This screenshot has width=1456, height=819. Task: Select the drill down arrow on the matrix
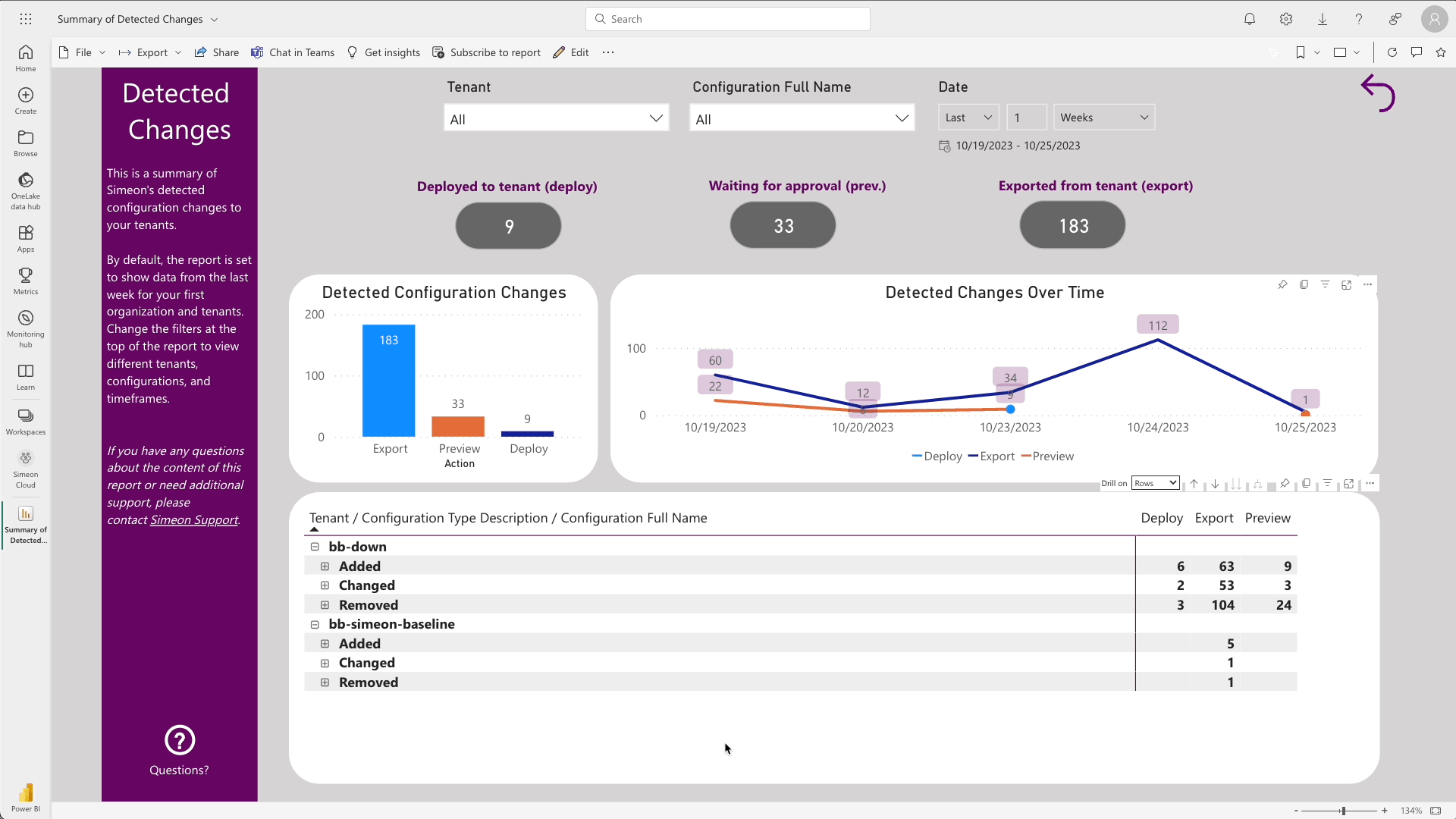coord(1215,484)
